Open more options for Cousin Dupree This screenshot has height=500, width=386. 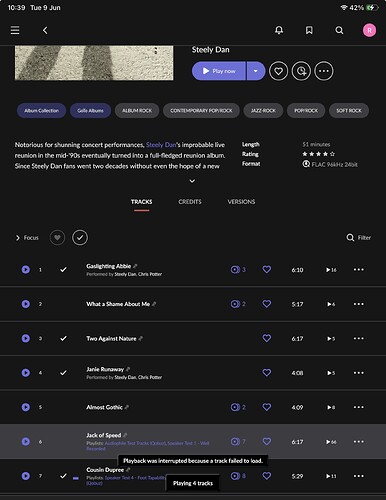click(x=359, y=476)
